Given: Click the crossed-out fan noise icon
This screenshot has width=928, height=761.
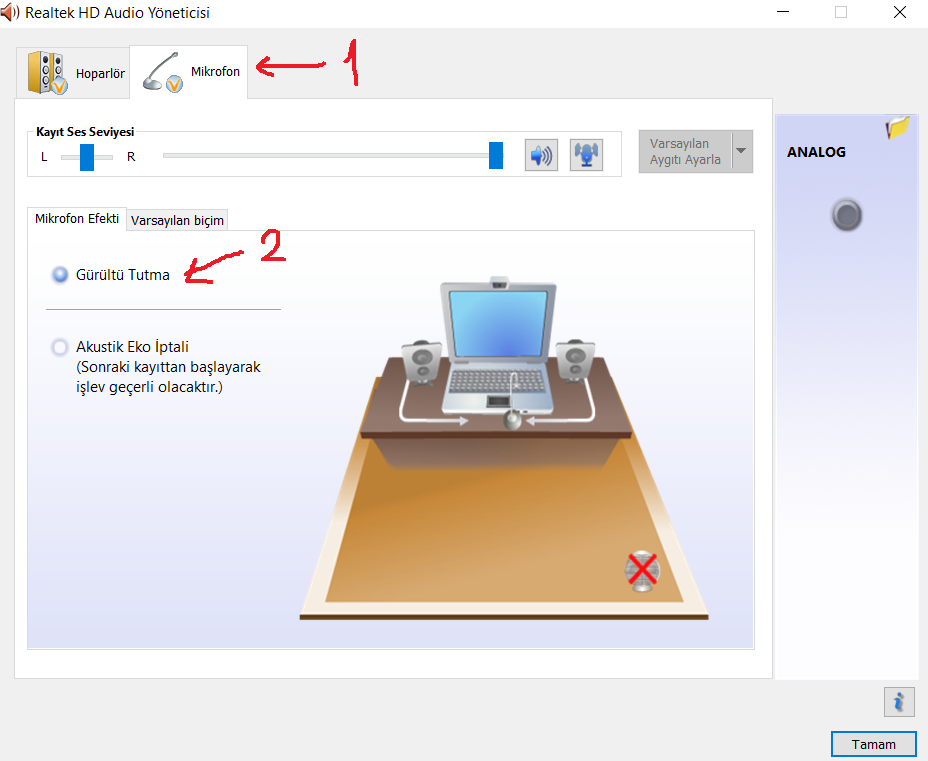Looking at the screenshot, I should click(x=642, y=572).
